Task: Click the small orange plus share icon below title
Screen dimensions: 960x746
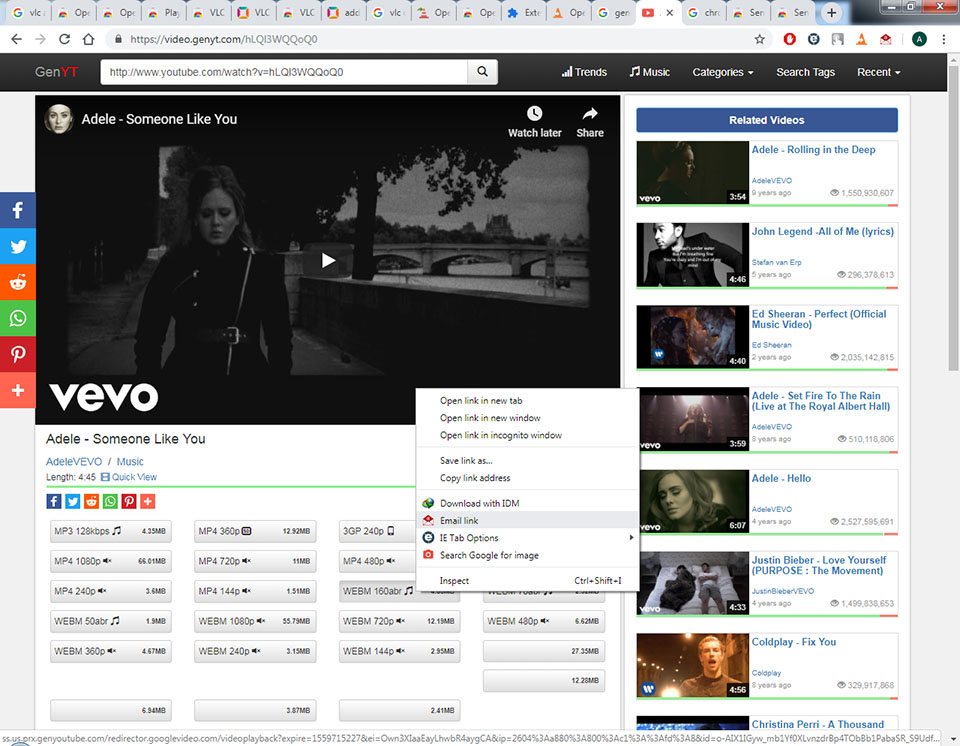Action: tap(148, 502)
